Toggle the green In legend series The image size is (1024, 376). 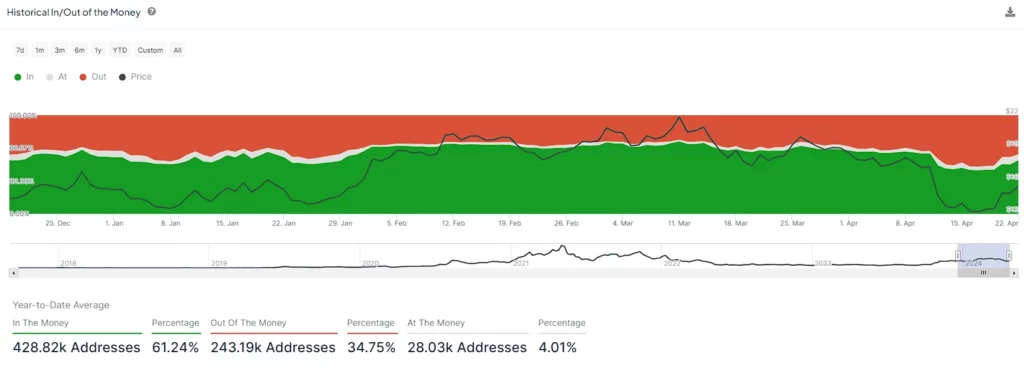point(24,76)
